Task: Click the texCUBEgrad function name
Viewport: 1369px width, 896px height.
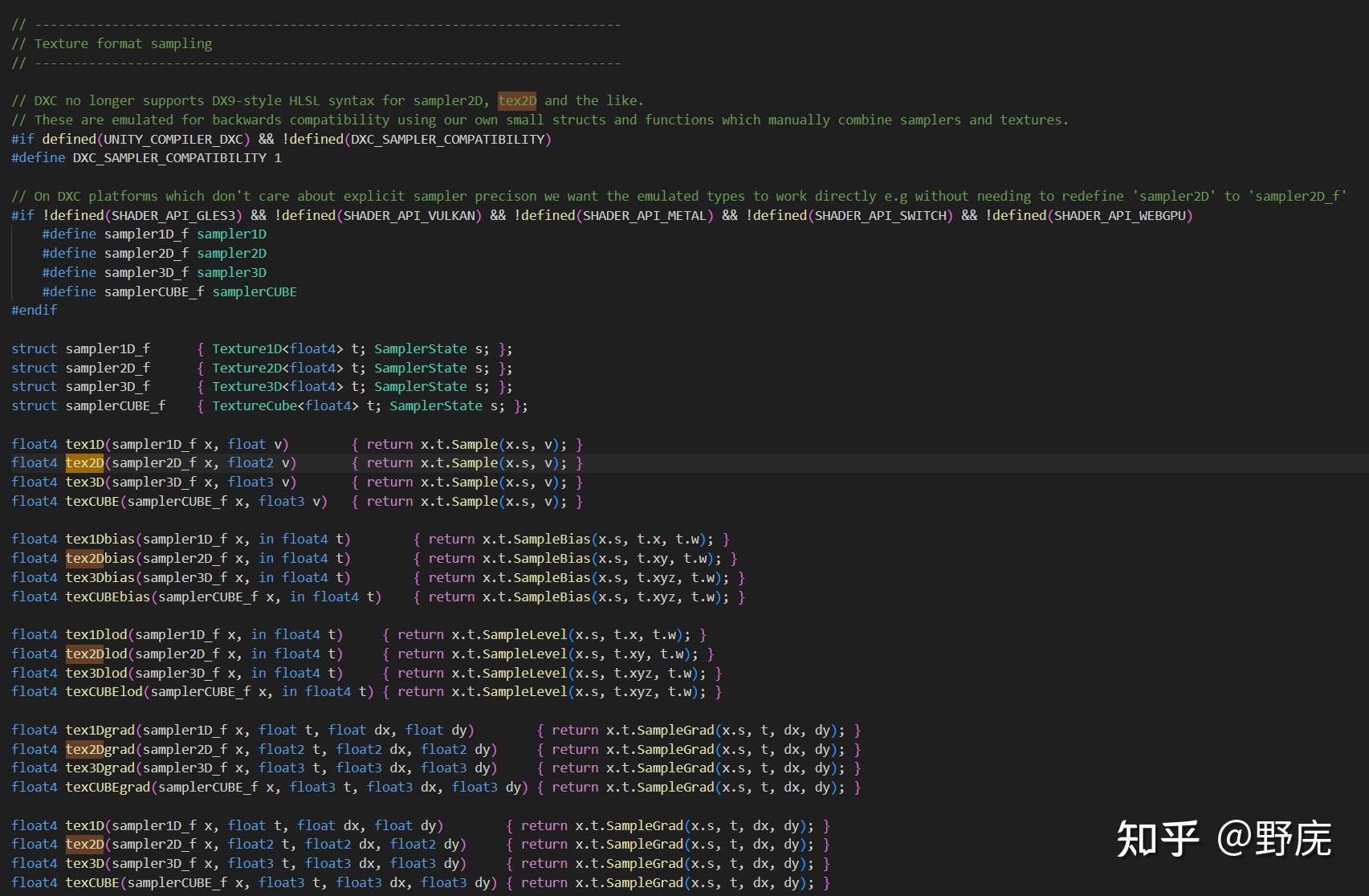Action: [108, 787]
